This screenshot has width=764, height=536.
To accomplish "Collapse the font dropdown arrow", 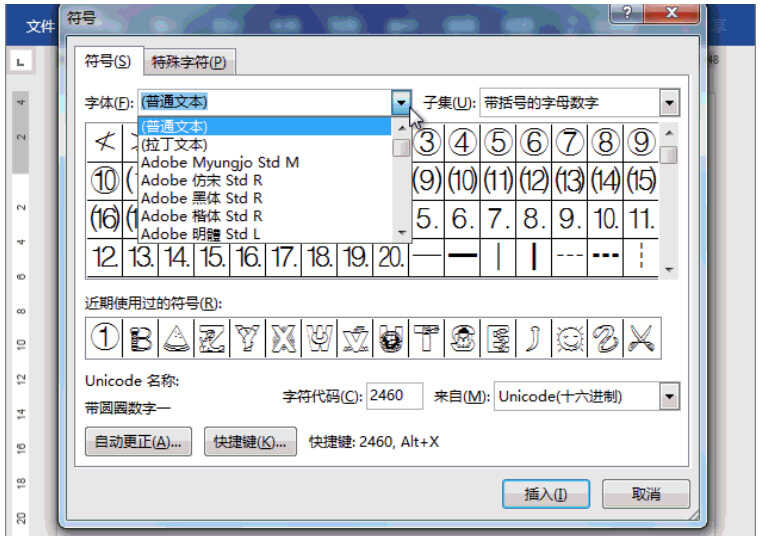I will click(401, 103).
